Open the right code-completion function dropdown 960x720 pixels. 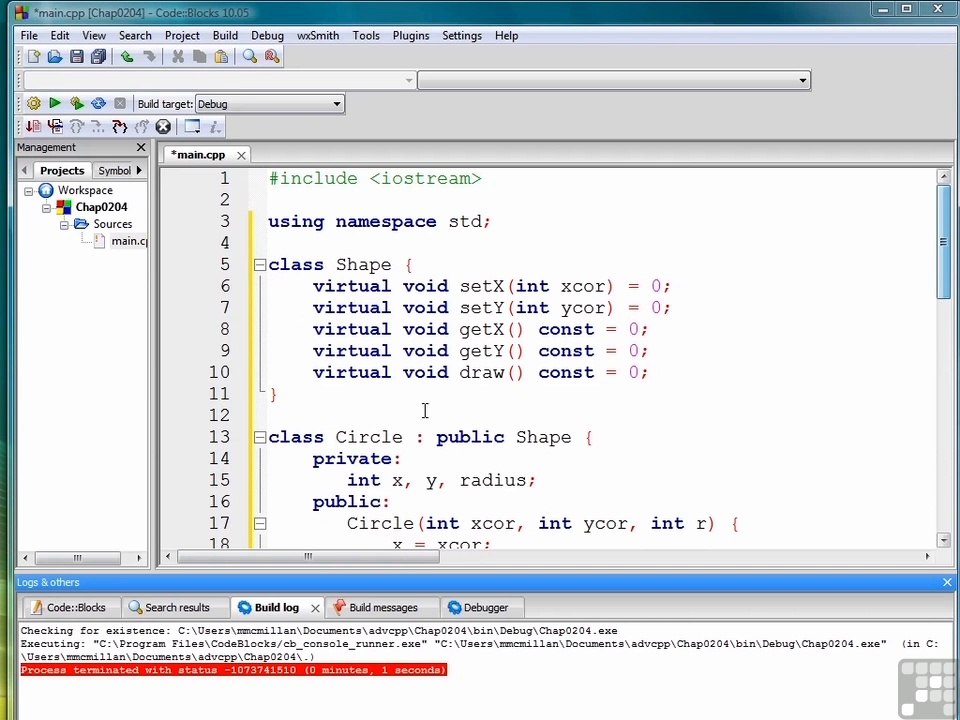coord(613,80)
